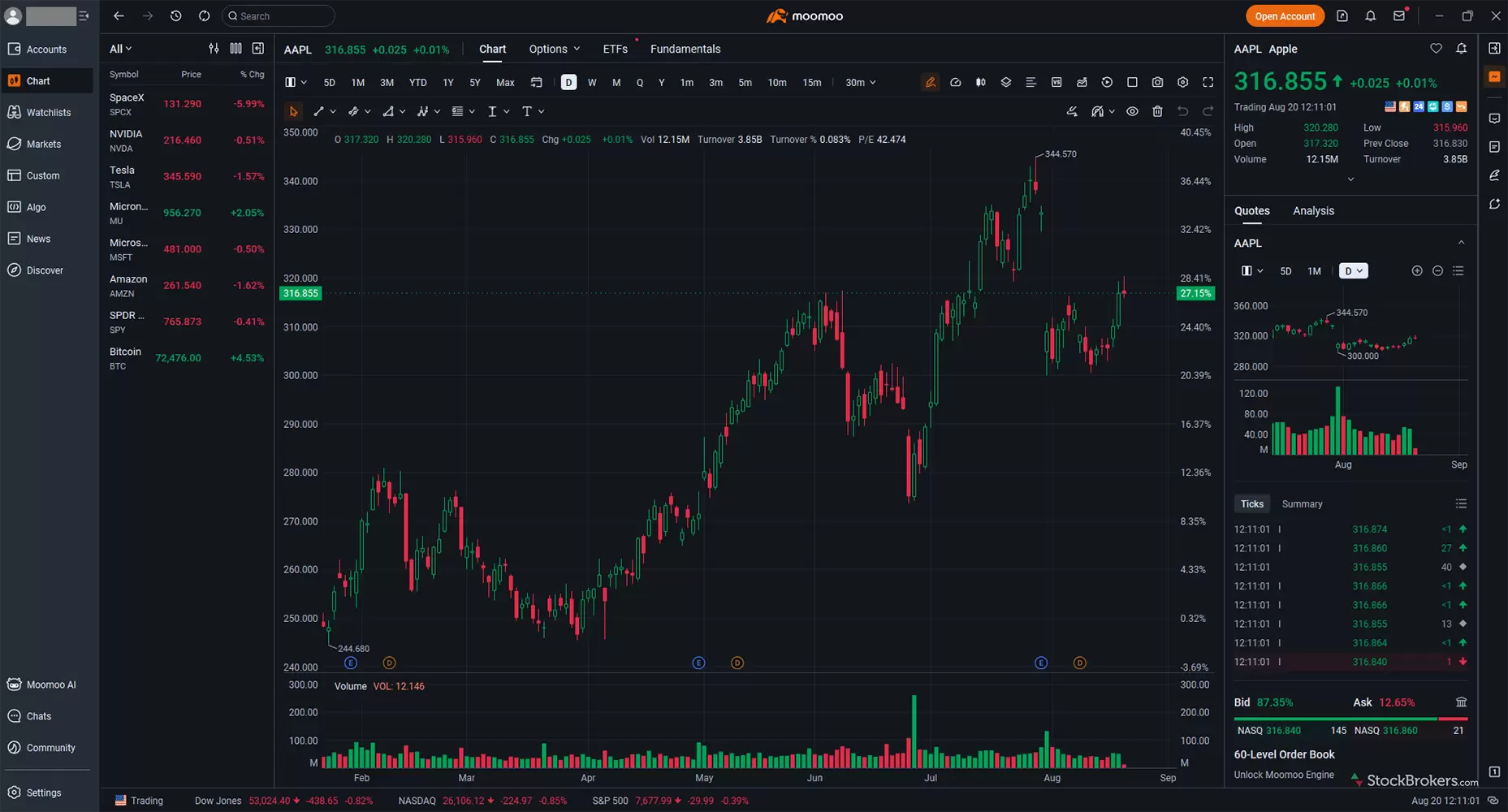Activate the orange drawing pencil tool
1508x812 pixels.
point(931,82)
